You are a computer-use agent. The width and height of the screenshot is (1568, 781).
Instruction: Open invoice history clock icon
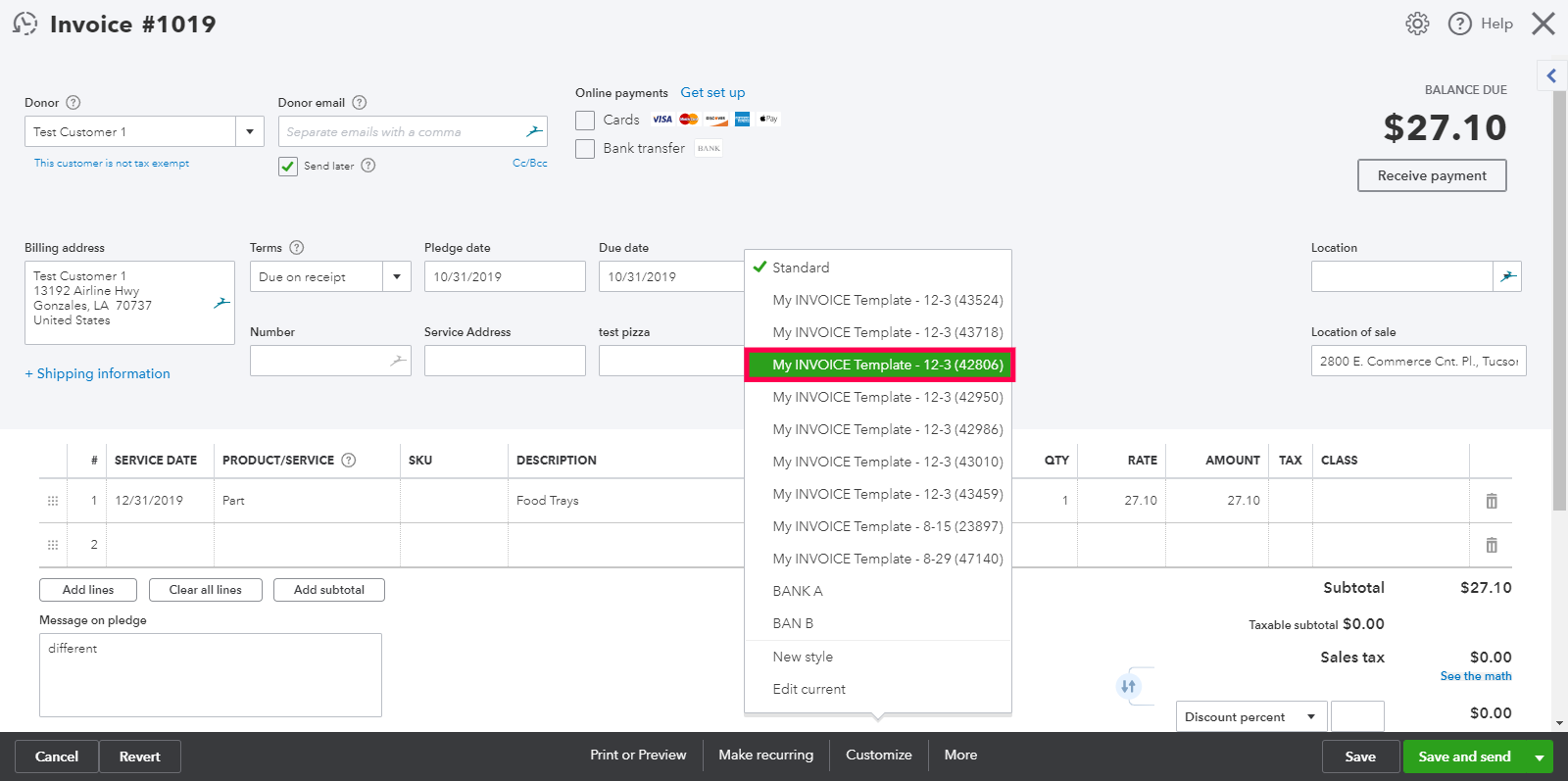[25, 24]
